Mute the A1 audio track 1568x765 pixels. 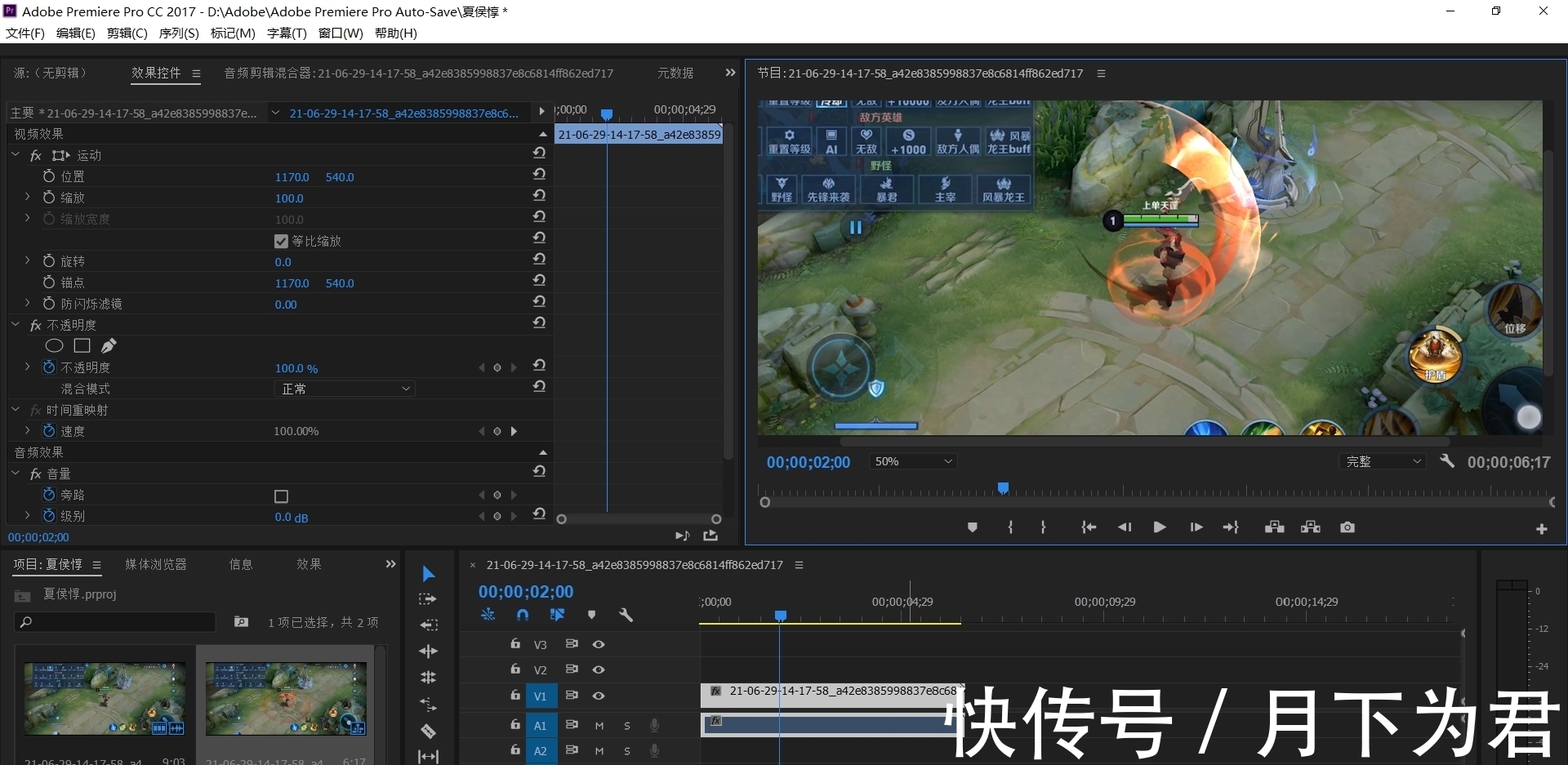pyautogui.click(x=599, y=725)
